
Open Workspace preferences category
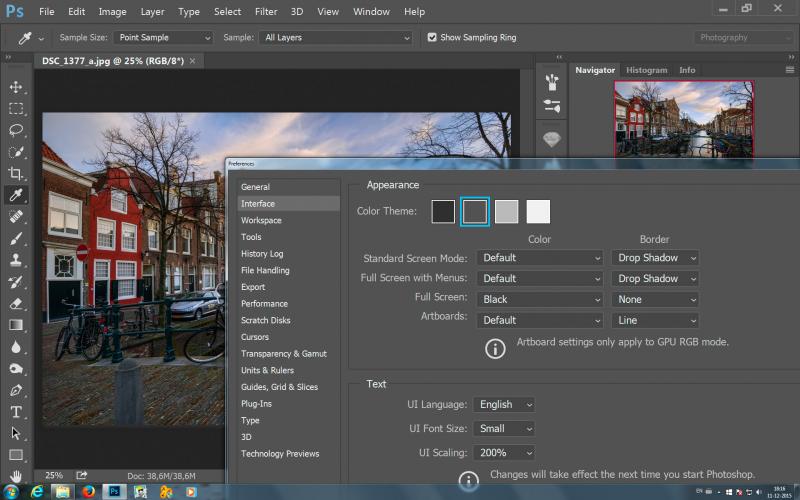pos(288,220)
